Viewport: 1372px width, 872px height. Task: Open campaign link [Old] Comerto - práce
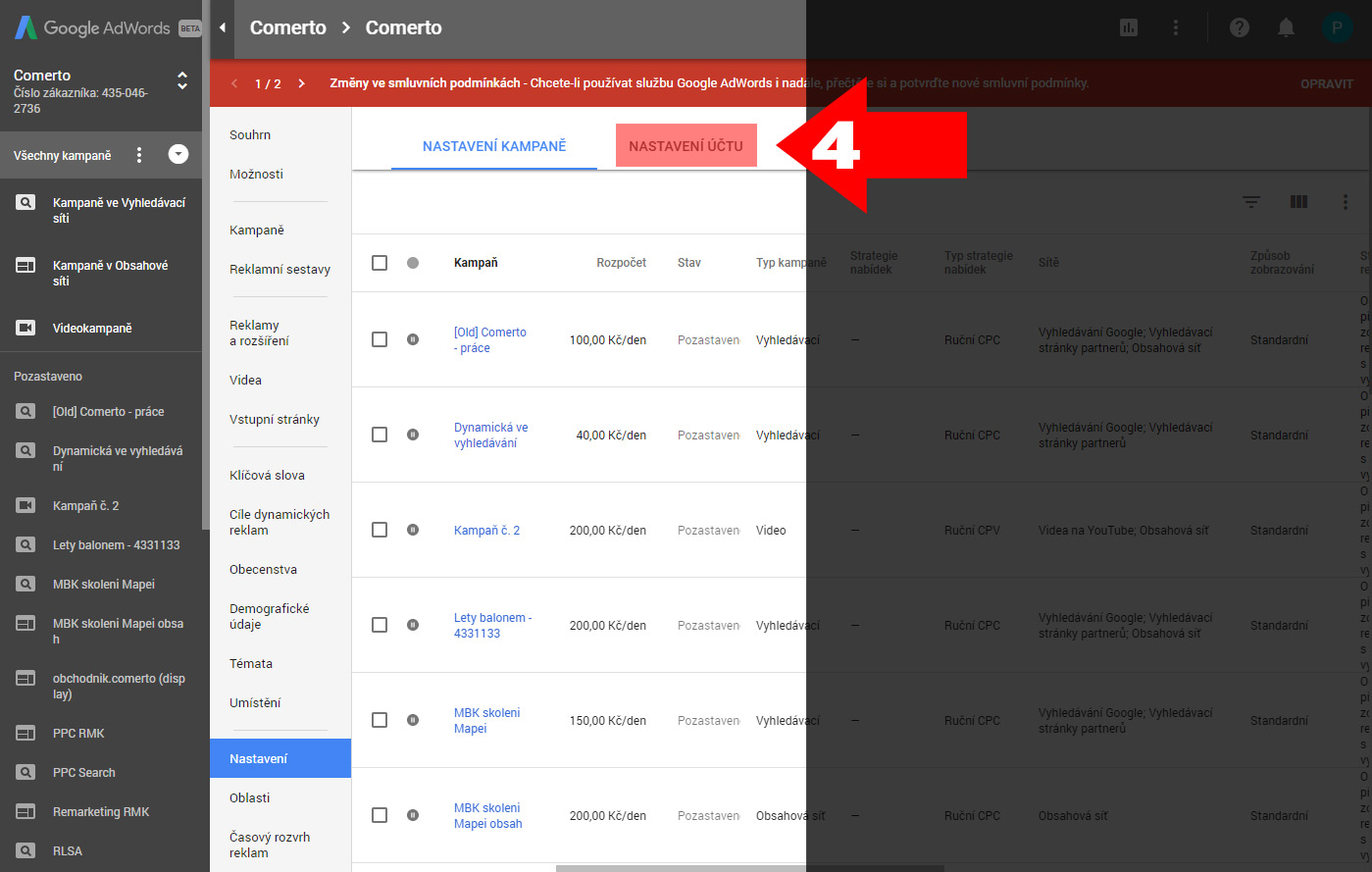pyautogui.click(x=489, y=340)
